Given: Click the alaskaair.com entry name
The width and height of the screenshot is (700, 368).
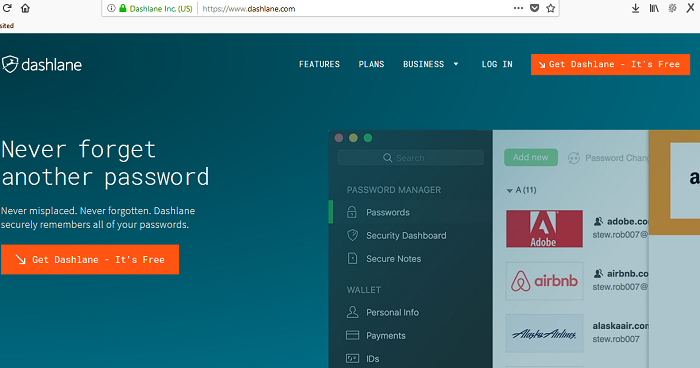Looking at the screenshot, I should [x=621, y=326].
